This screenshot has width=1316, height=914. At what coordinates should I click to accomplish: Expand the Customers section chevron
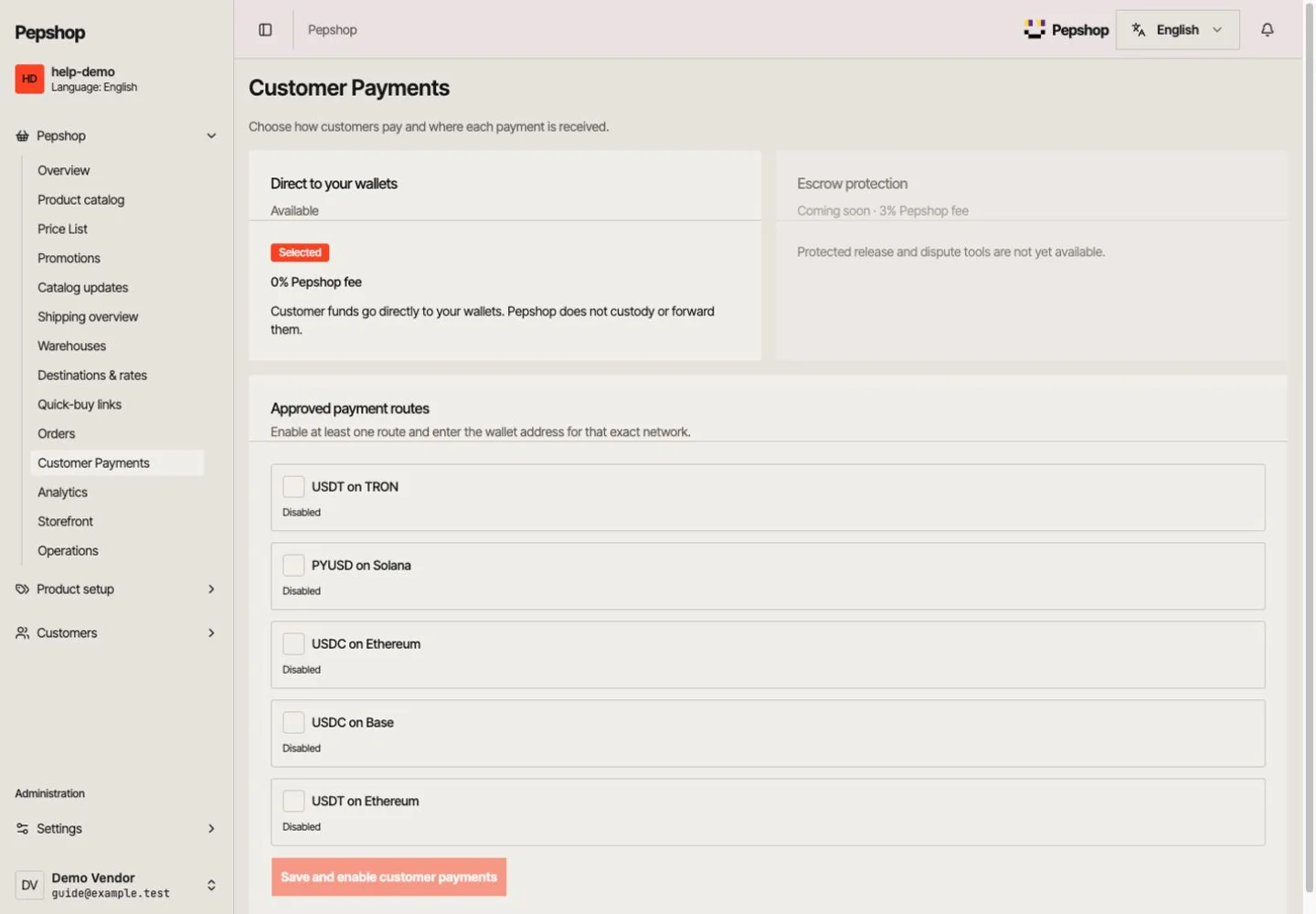(x=211, y=633)
